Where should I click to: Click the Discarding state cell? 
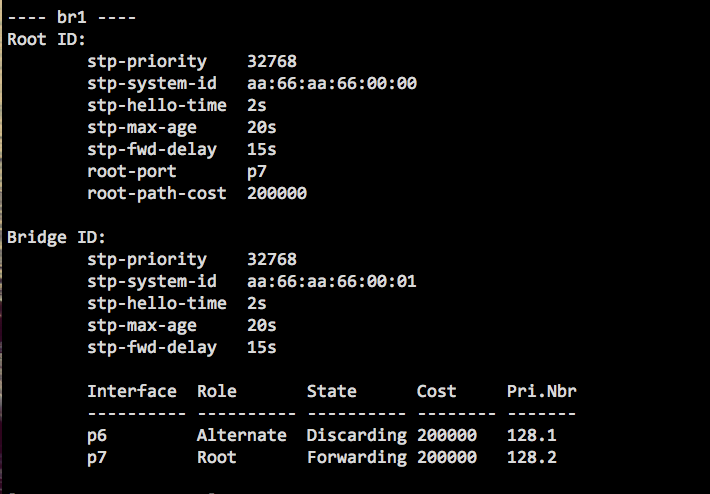357,436
